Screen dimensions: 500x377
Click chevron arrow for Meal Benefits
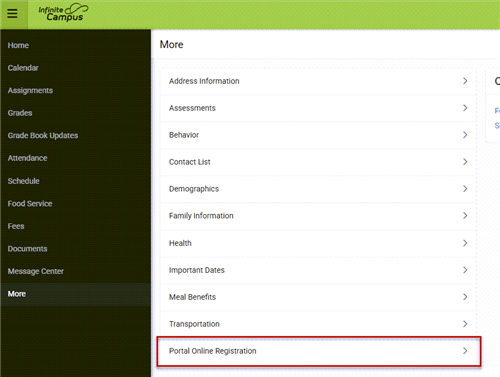click(465, 297)
